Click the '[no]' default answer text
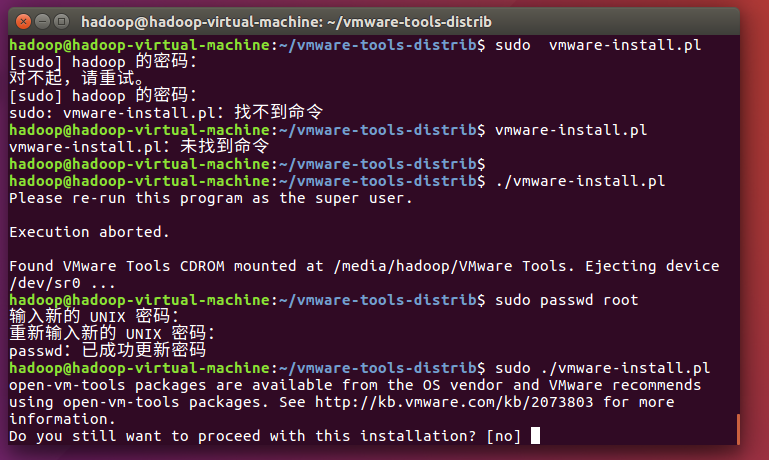This screenshot has height=460, width=769. (x=504, y=436)
